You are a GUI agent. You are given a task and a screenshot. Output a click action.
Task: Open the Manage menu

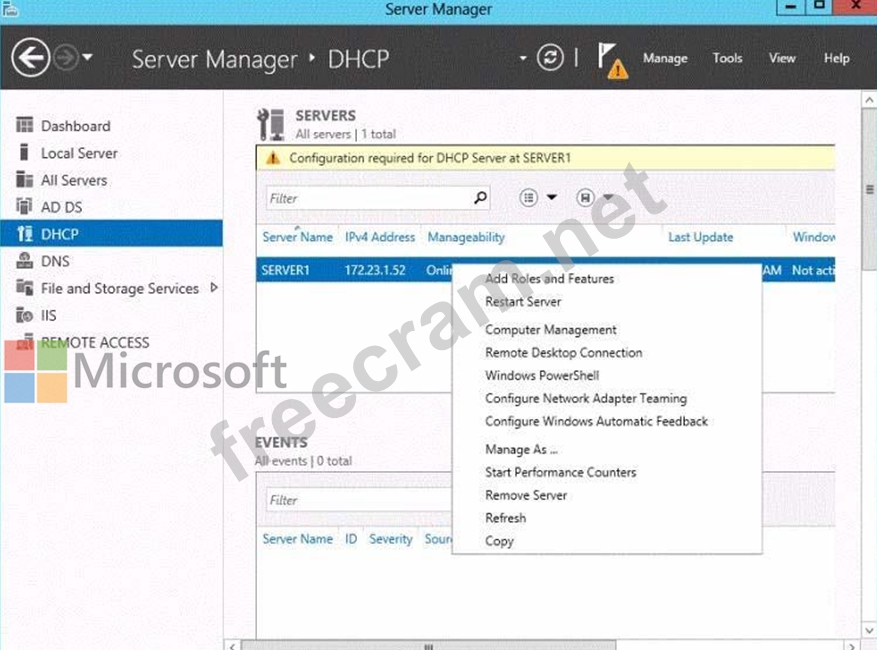coord(665,58)
